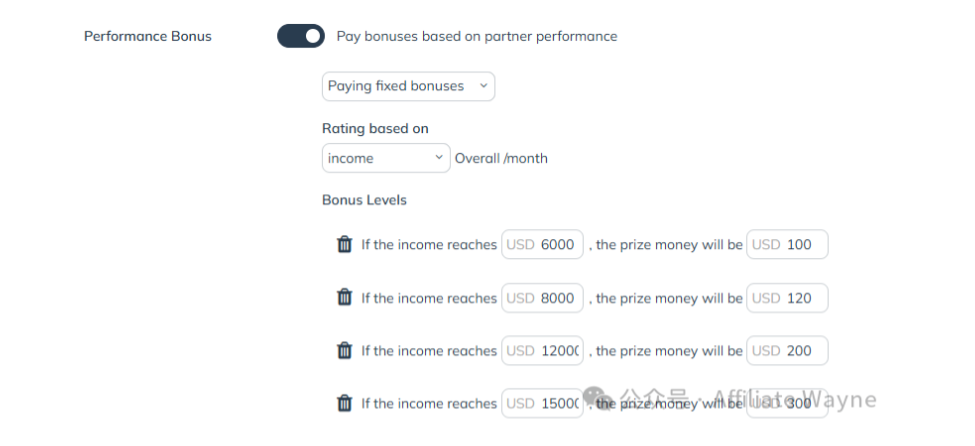Viewport: 975px width, 446px height.
Task: Click the Performance Bonus label
Action: pos(148,36)
